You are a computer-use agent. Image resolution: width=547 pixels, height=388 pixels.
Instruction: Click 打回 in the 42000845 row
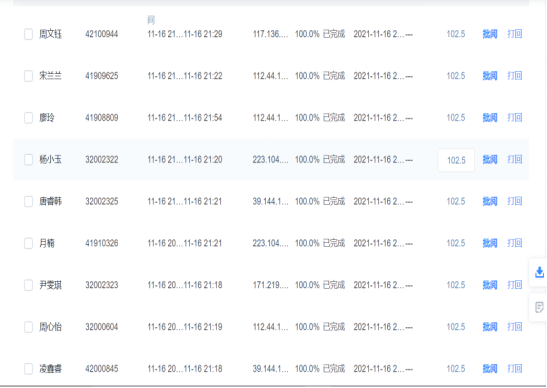click(515, 369)
